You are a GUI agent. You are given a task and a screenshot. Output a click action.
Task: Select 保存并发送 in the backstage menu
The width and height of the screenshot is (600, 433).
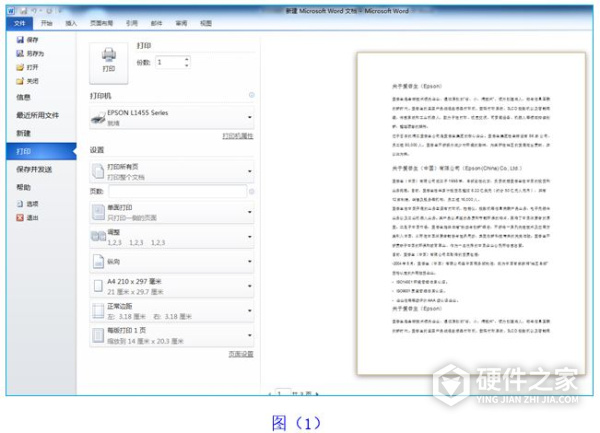pyautogui.click(x=34, y=169)
